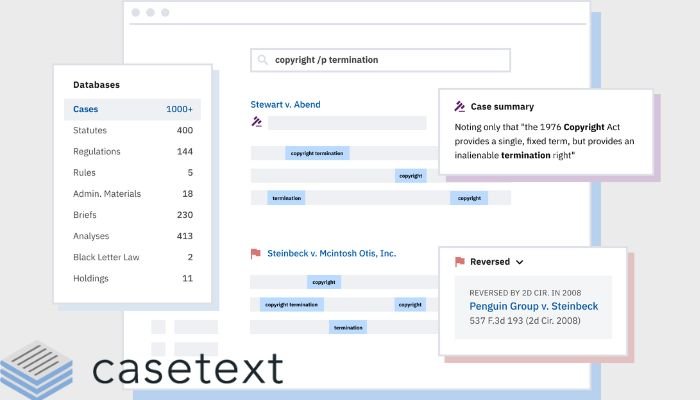700x400 pixels.
Task: Click the first window control dot
Action: pyautogui.click(x=136, y=12)
